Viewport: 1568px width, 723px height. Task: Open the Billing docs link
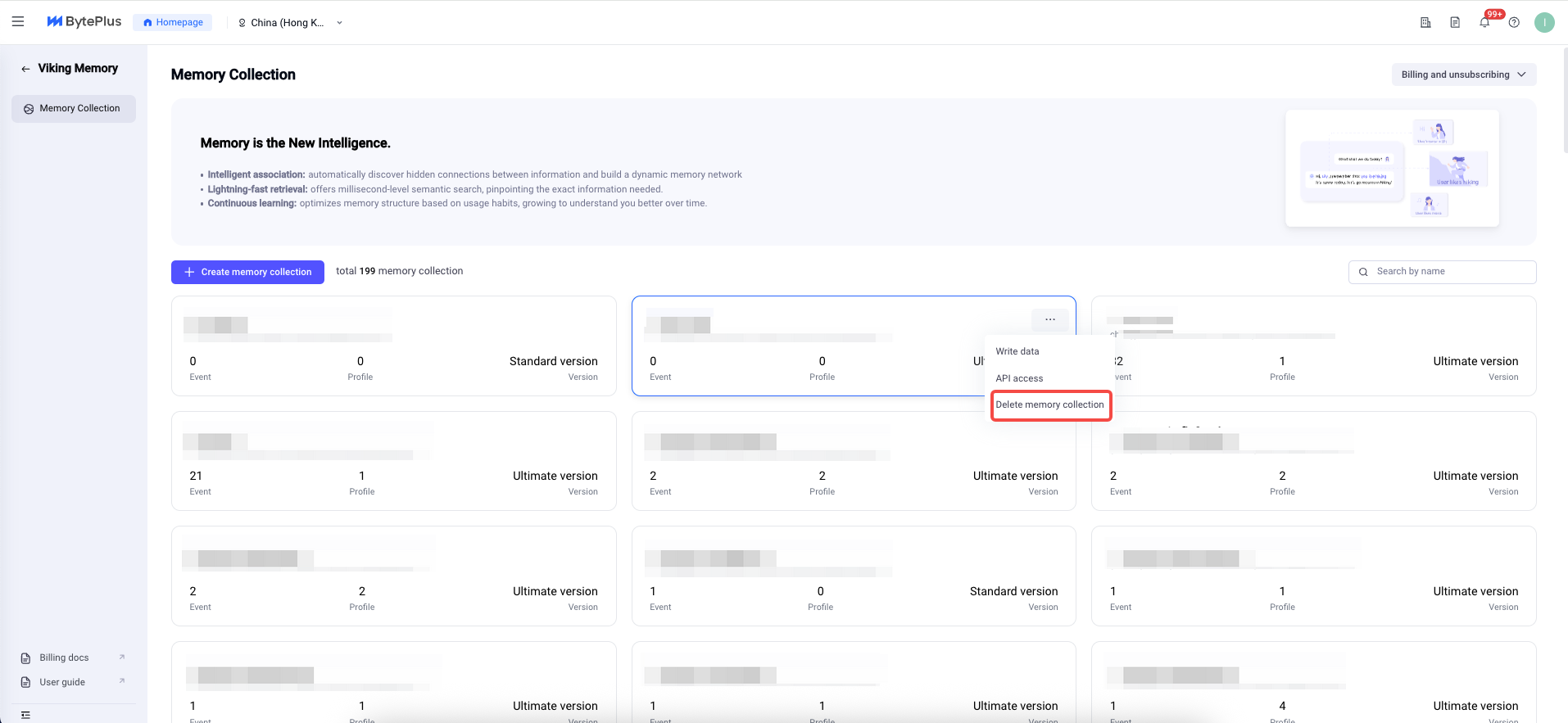65,657
